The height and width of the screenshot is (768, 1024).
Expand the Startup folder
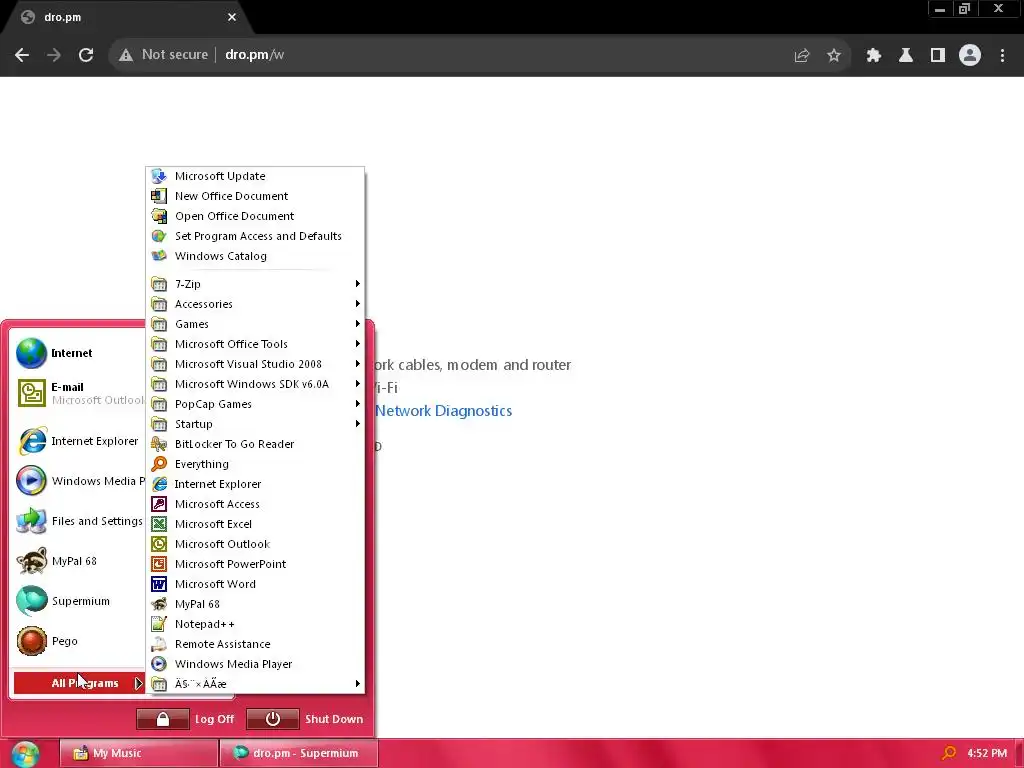click(x=255, y=424)
